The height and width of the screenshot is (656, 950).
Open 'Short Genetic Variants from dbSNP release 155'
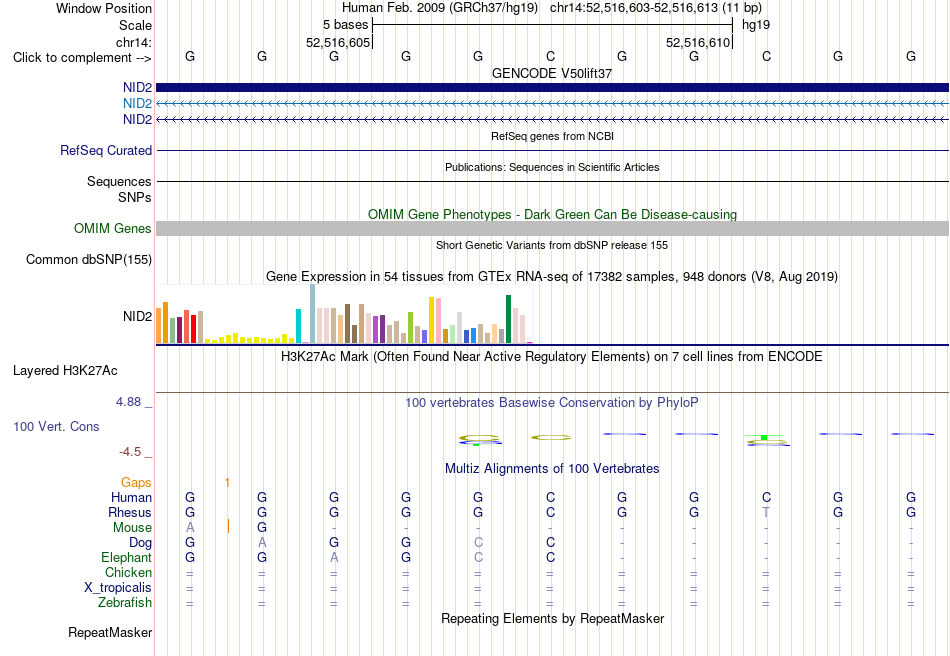(552, 245)
